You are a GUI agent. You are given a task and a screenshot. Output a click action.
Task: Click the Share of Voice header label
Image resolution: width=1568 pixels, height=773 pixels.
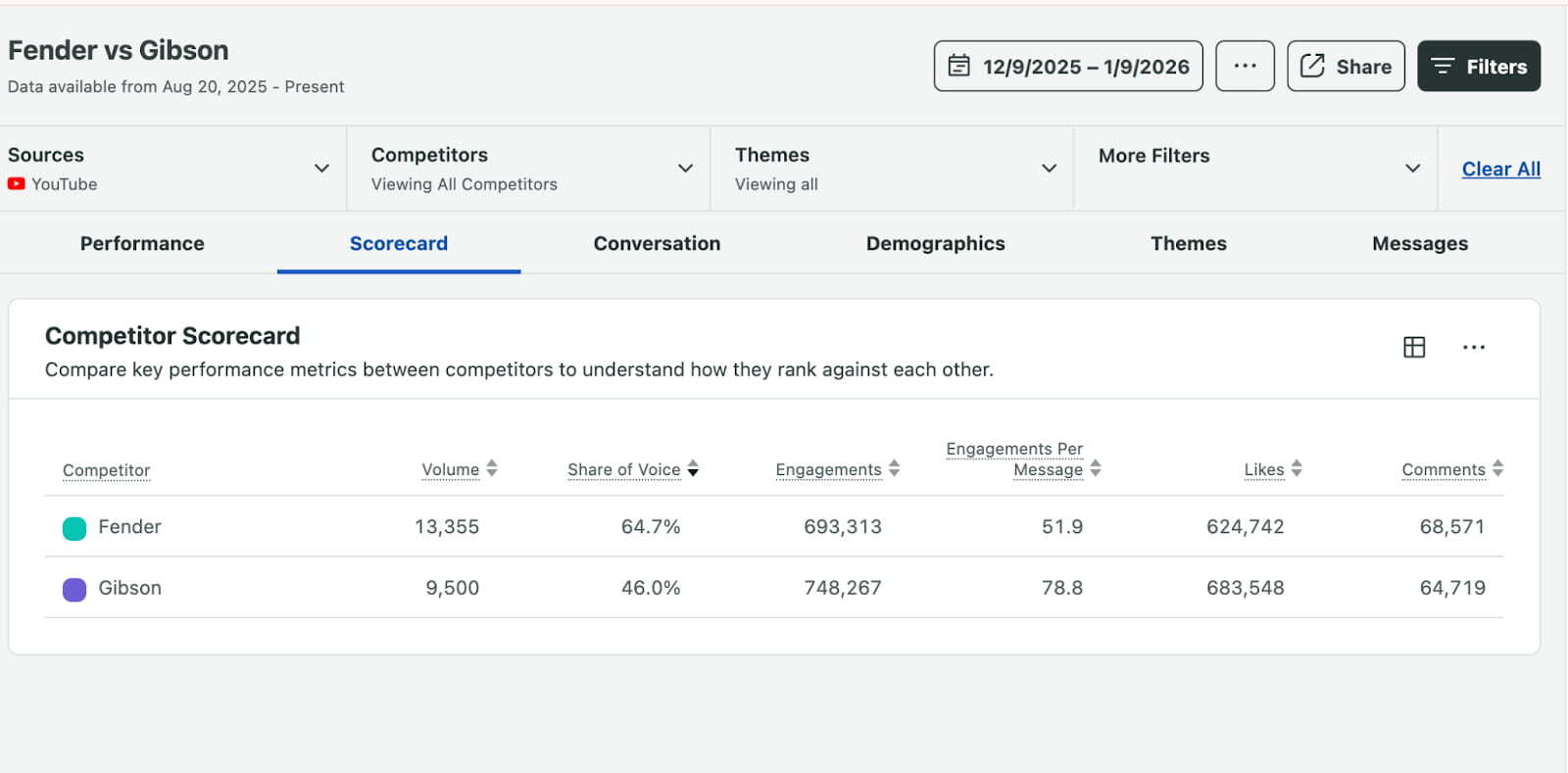pos(623,469)
